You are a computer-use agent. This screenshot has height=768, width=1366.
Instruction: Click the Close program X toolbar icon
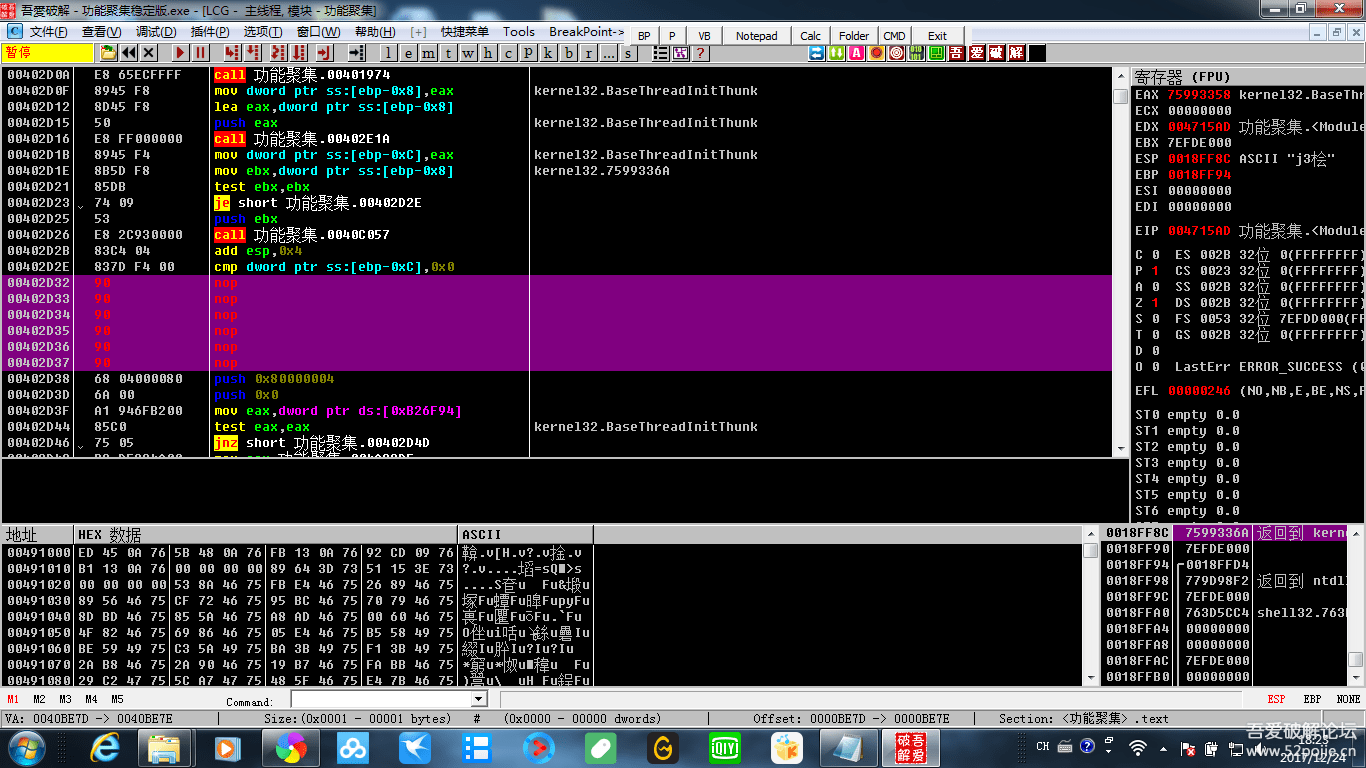coord(148,53)
